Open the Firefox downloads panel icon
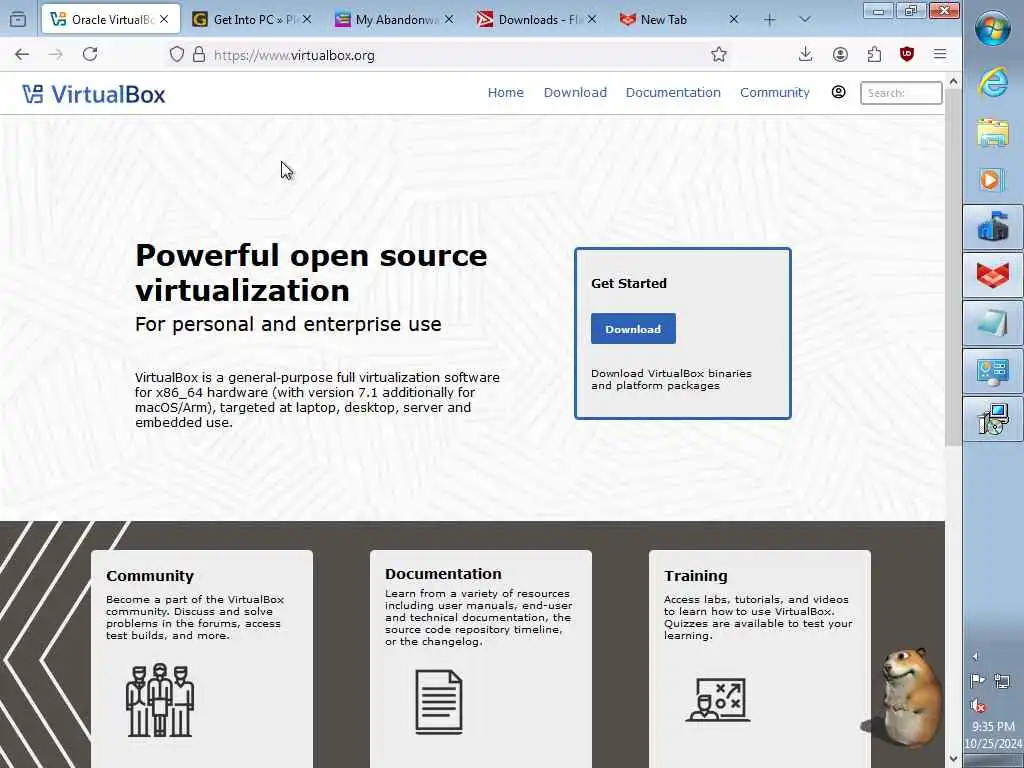The image size is (1024, 768). click(805, 55)
